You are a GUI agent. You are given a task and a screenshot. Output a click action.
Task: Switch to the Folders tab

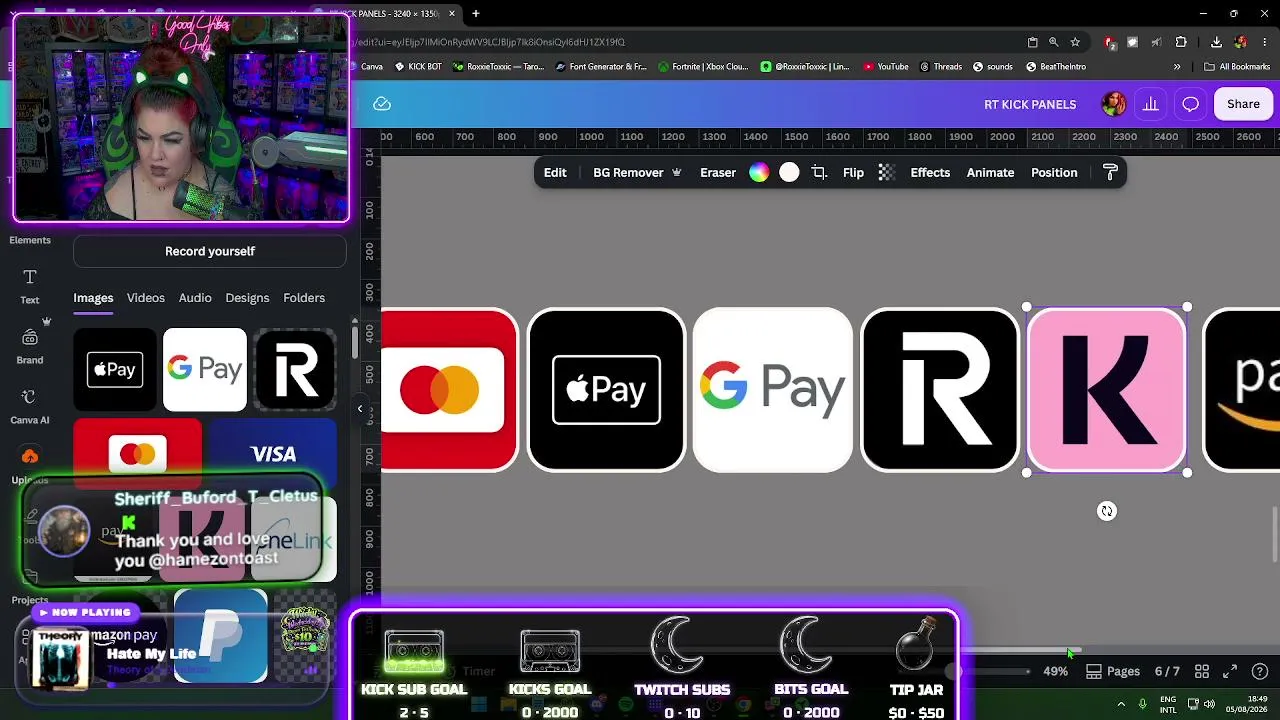pyautogui.click(x=304, y=298)
